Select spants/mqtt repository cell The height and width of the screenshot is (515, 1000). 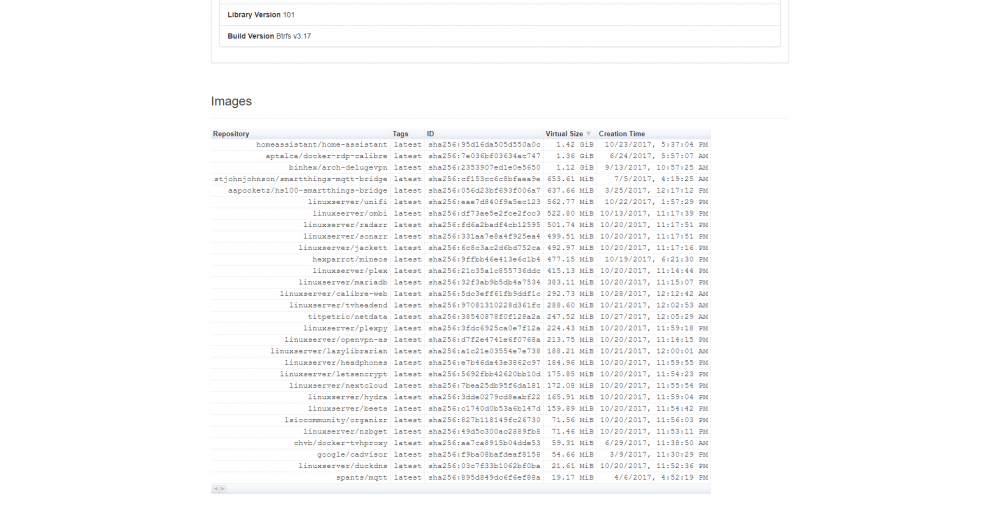pyautogui.click(x=362, y=477)
